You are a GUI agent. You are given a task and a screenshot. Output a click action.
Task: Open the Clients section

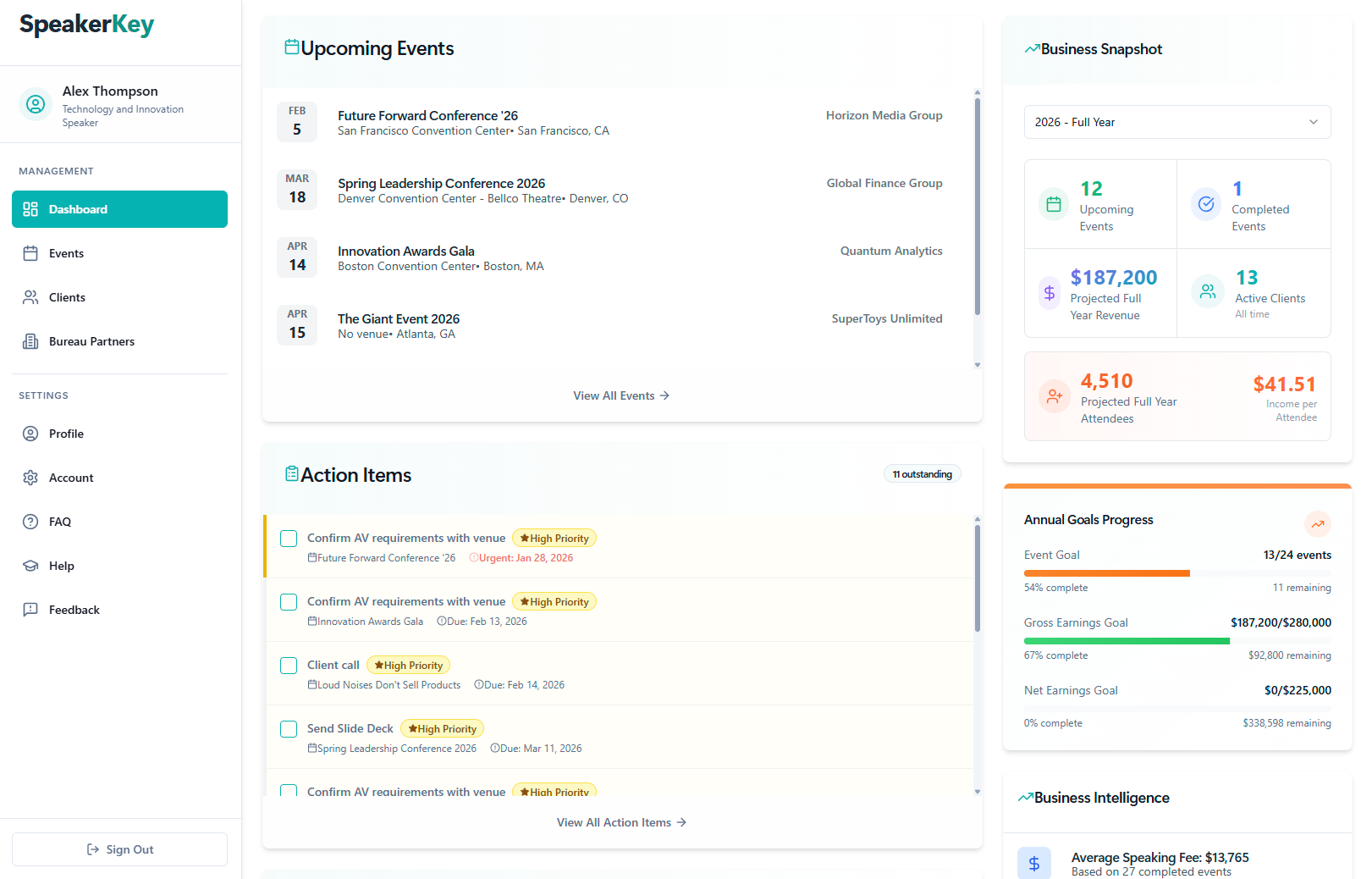tap(119, 297)
